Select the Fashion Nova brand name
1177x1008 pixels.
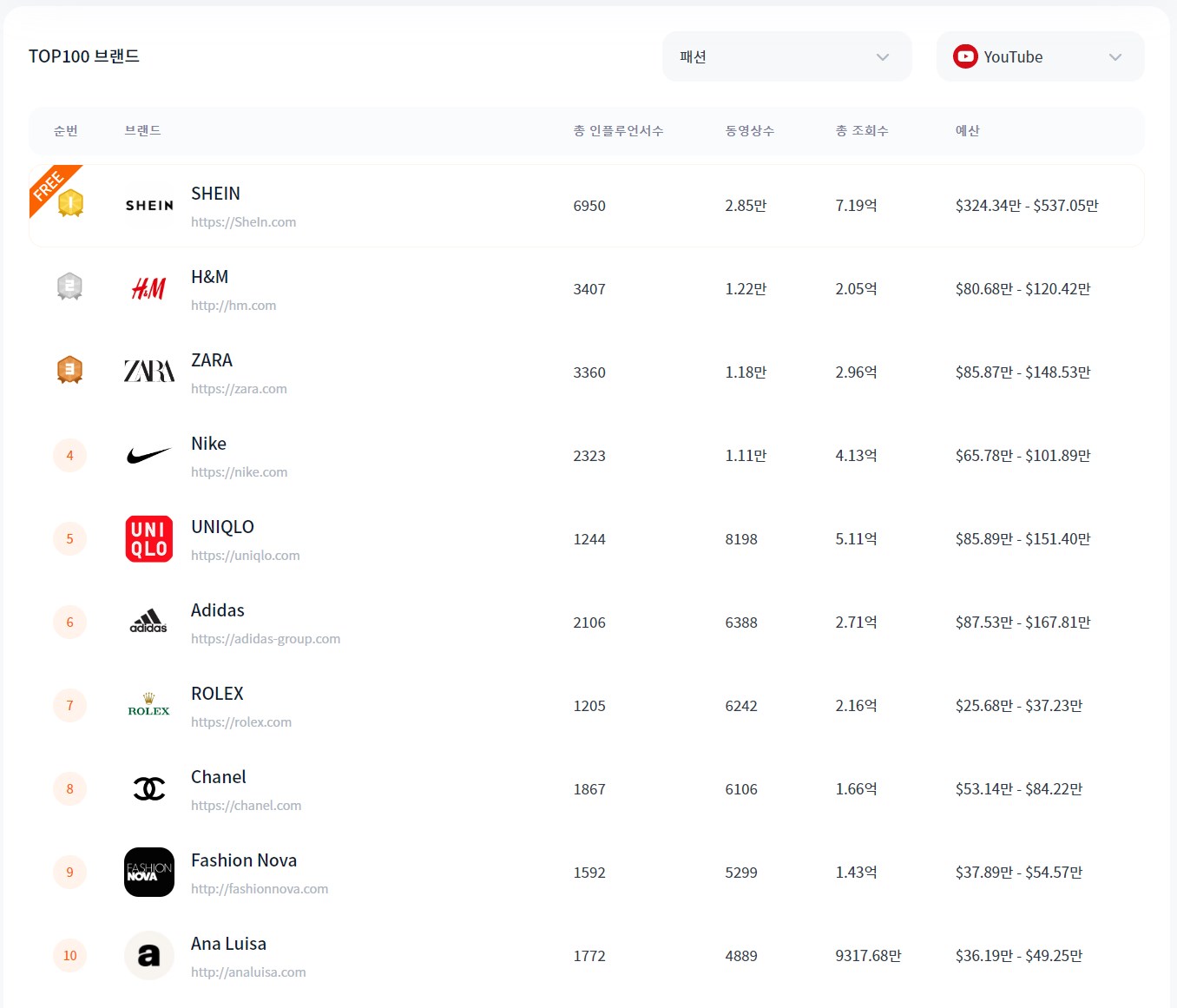click(x=244, y=860)
